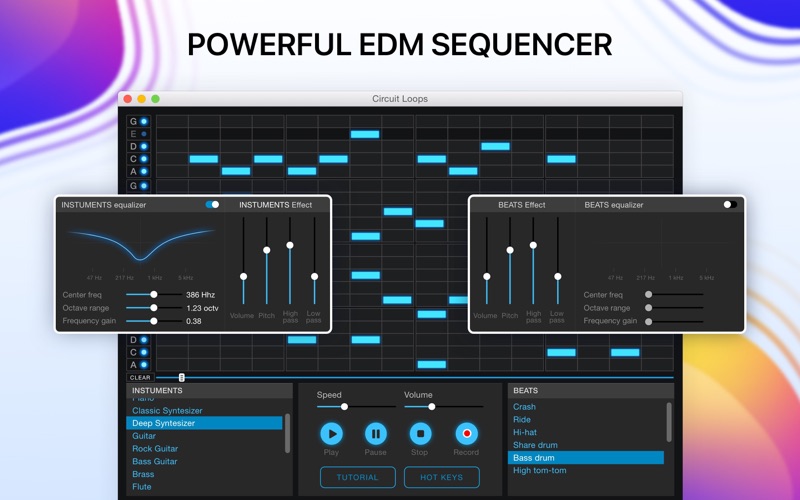Click the Volume fader in INSTUMENTS Effect
This screenshot has width=800, height=500.
point(243,277)
